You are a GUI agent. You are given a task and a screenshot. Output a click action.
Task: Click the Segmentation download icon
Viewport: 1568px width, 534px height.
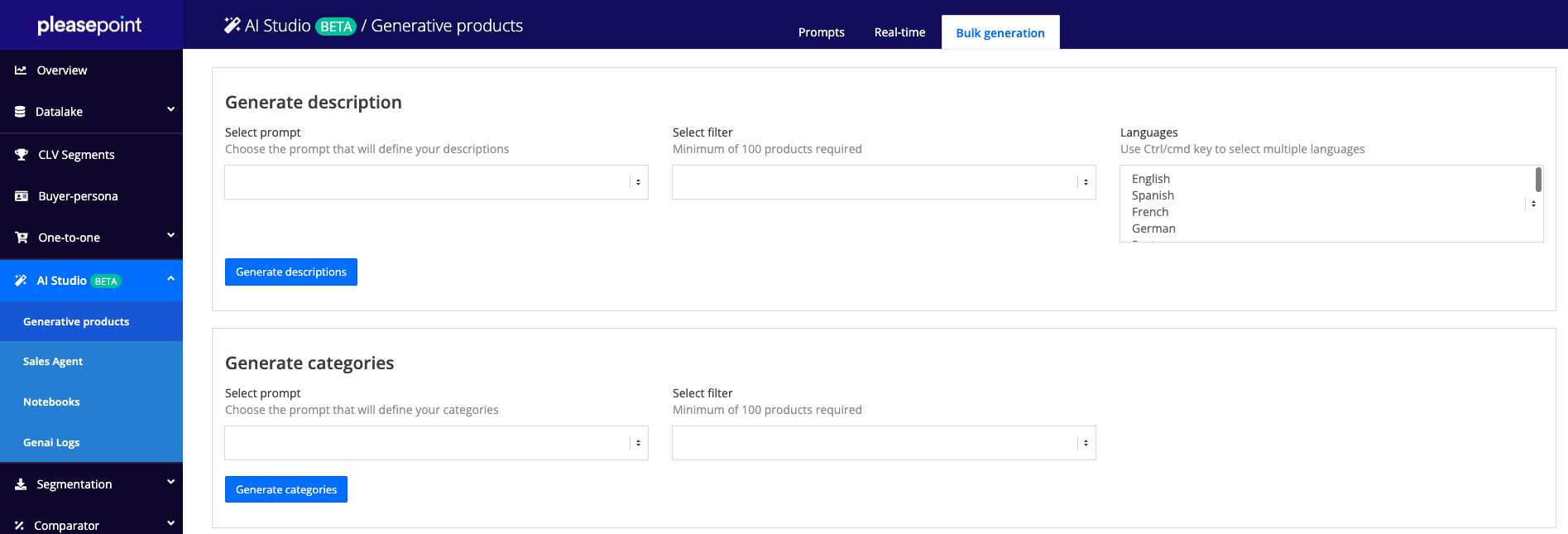(x=21, y=484)
